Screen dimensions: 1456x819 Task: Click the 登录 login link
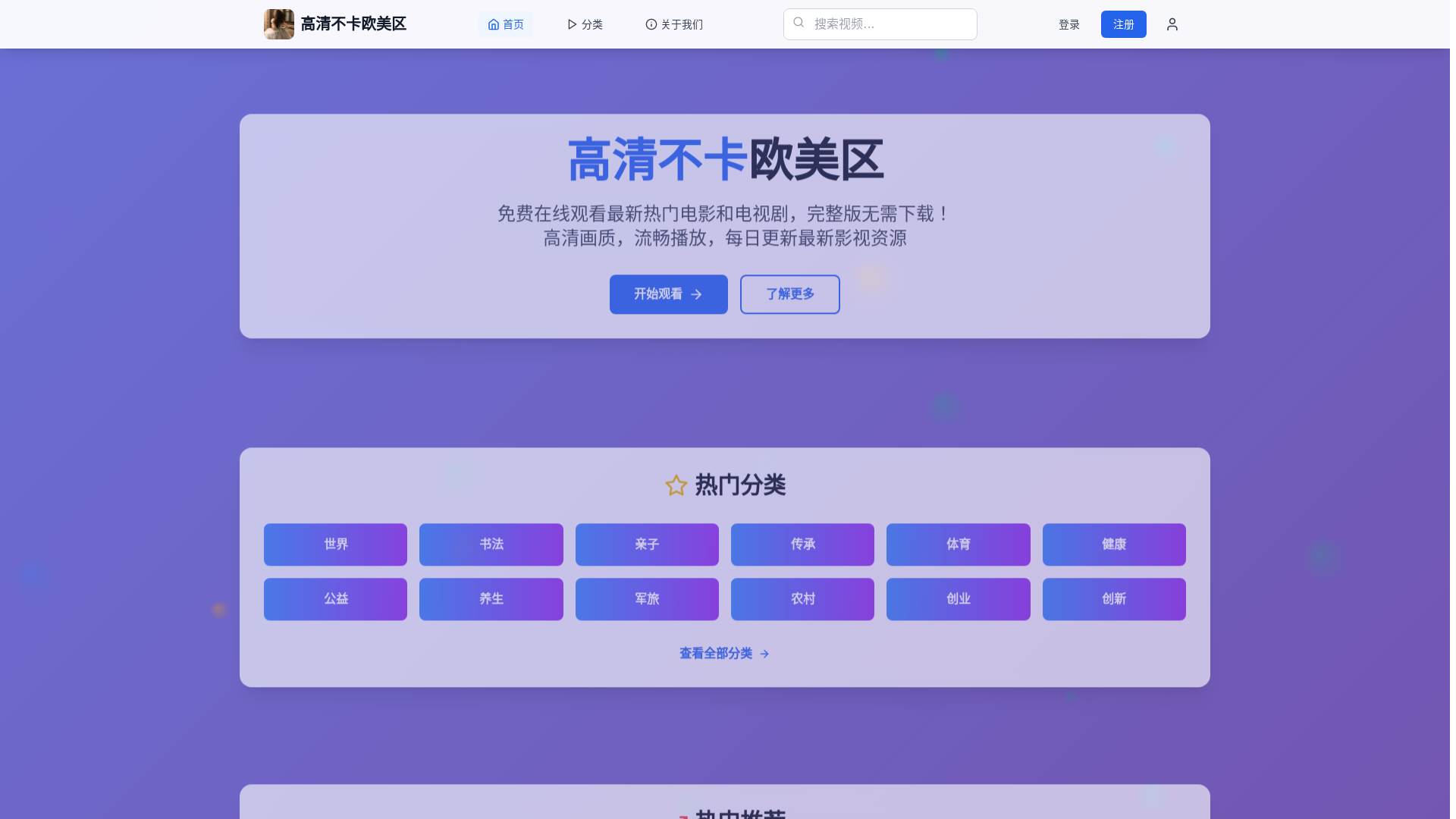pos(1068,24)
